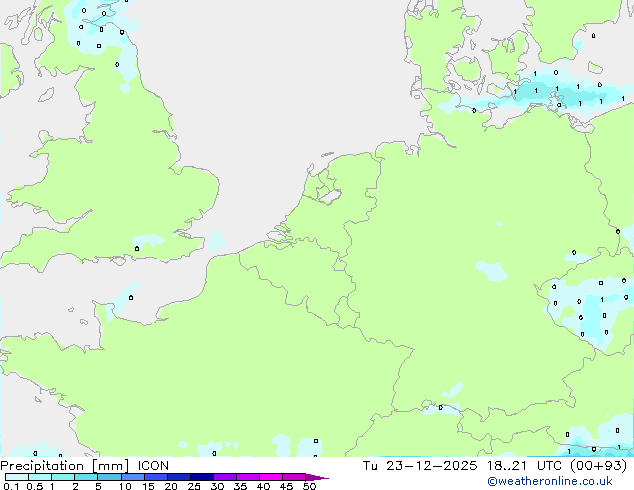Click the legend swatch between 35 and 40

(248, 477)
